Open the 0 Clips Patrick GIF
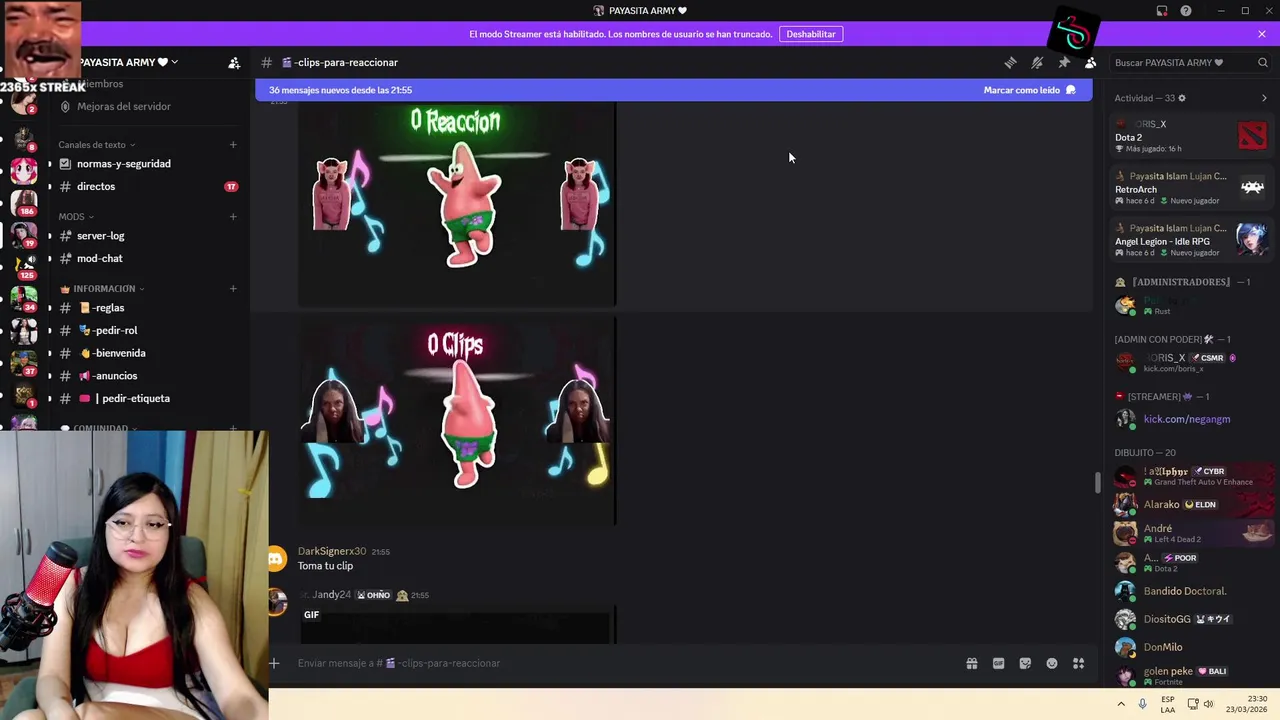 pyautogui.click(x=457, y=421)
